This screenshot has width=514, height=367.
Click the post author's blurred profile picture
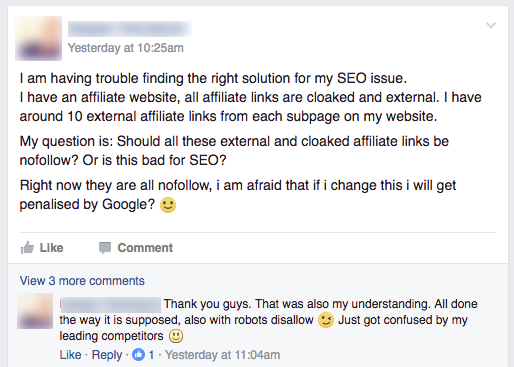click(38, 38)
